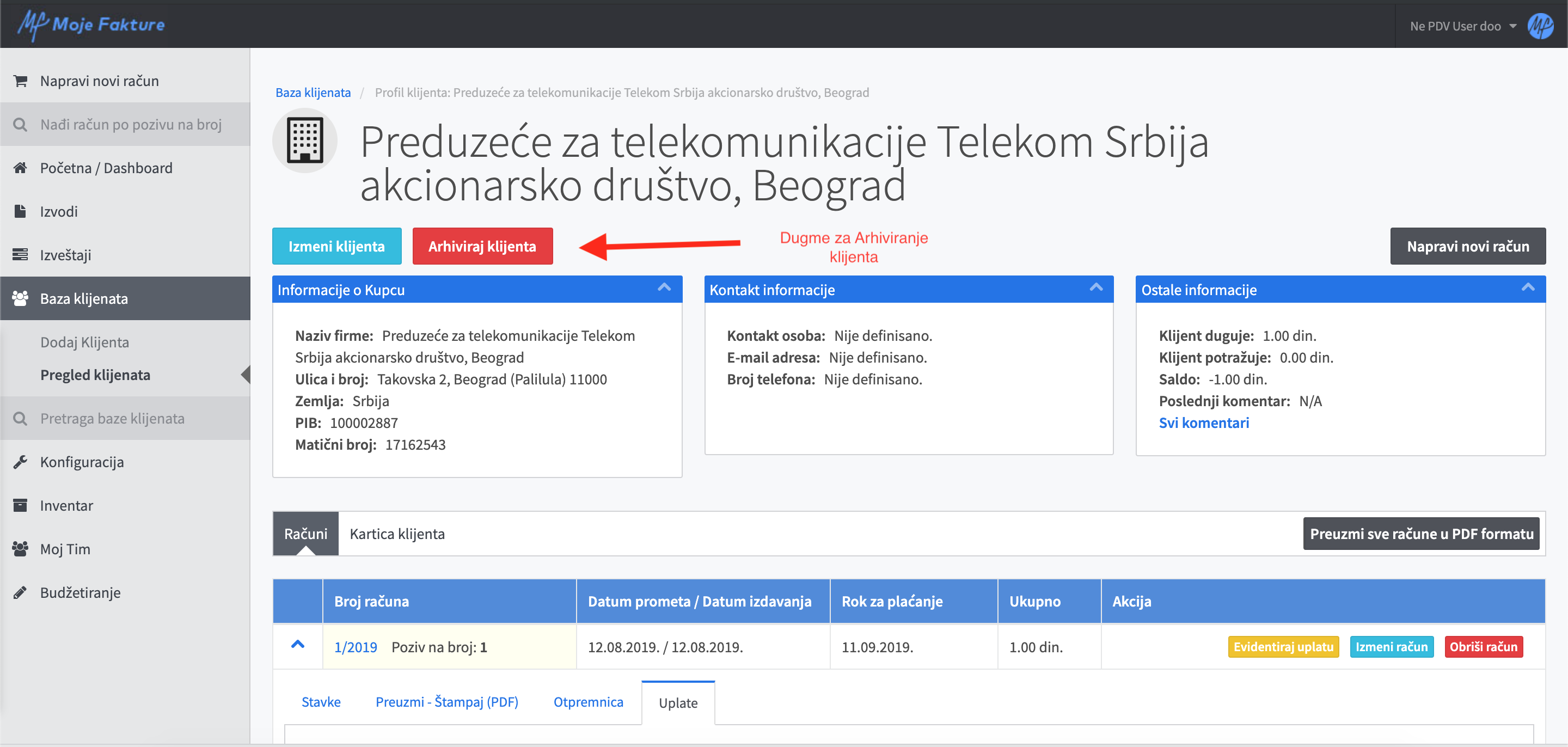Image resolution: width=1568 pixels, height=747 pixels.
Task: Open invoice link 1/2019
Action: [356, 647]
